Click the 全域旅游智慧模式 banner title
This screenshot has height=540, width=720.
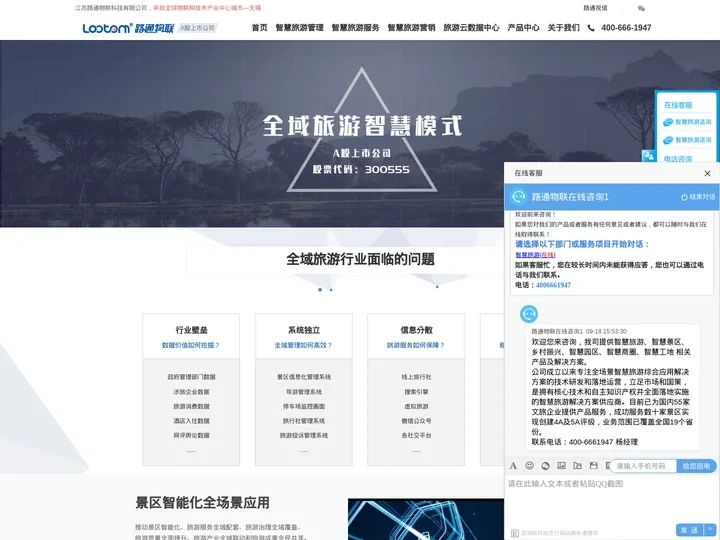point(362,125)
